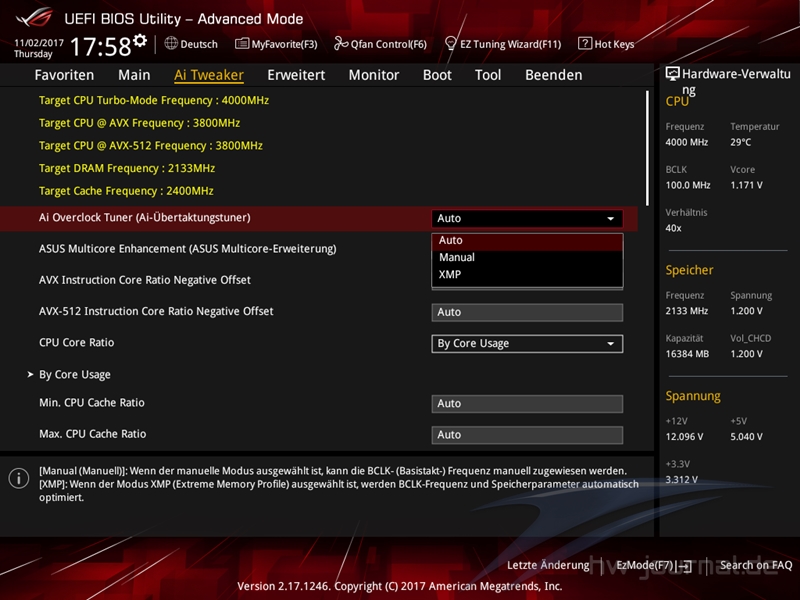Switch to the Main tab
The width and height of the screenshot is (800, 600).
pyautogui.click(x=134, y=75)
